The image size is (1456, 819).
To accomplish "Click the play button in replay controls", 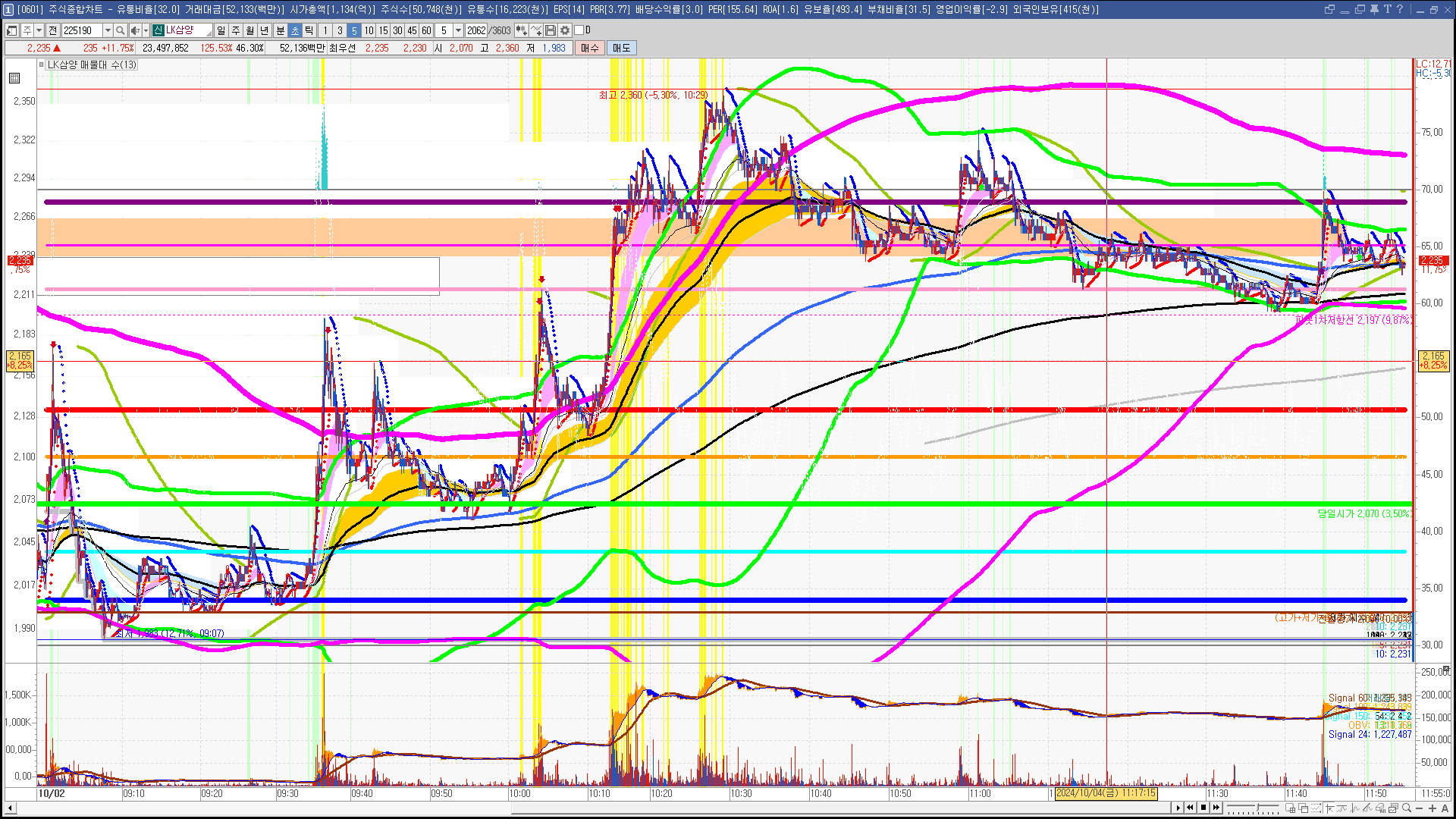I will pos(1178,808).
